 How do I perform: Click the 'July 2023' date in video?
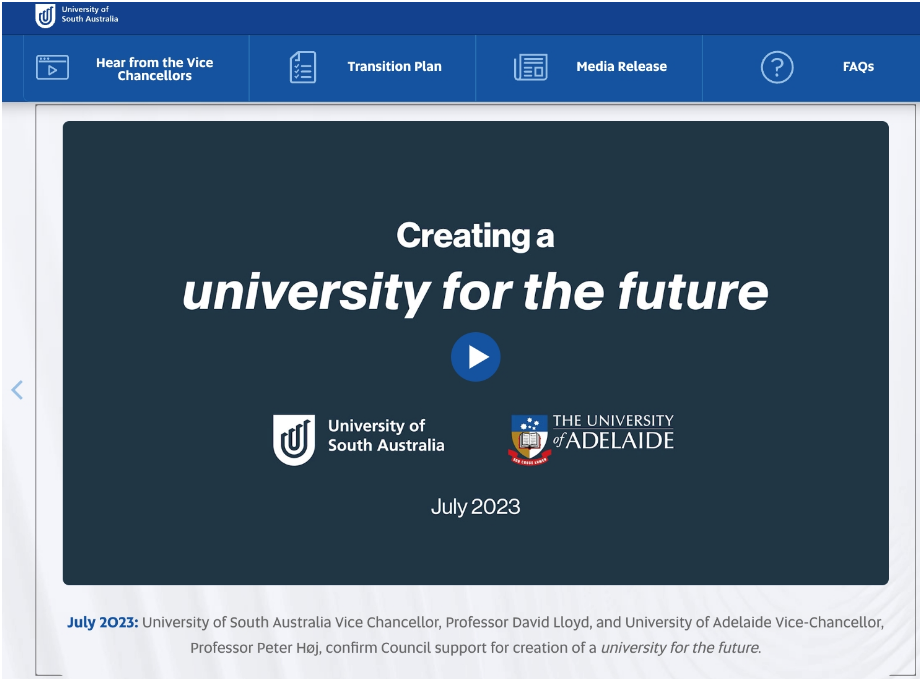(x=476, y=507)
